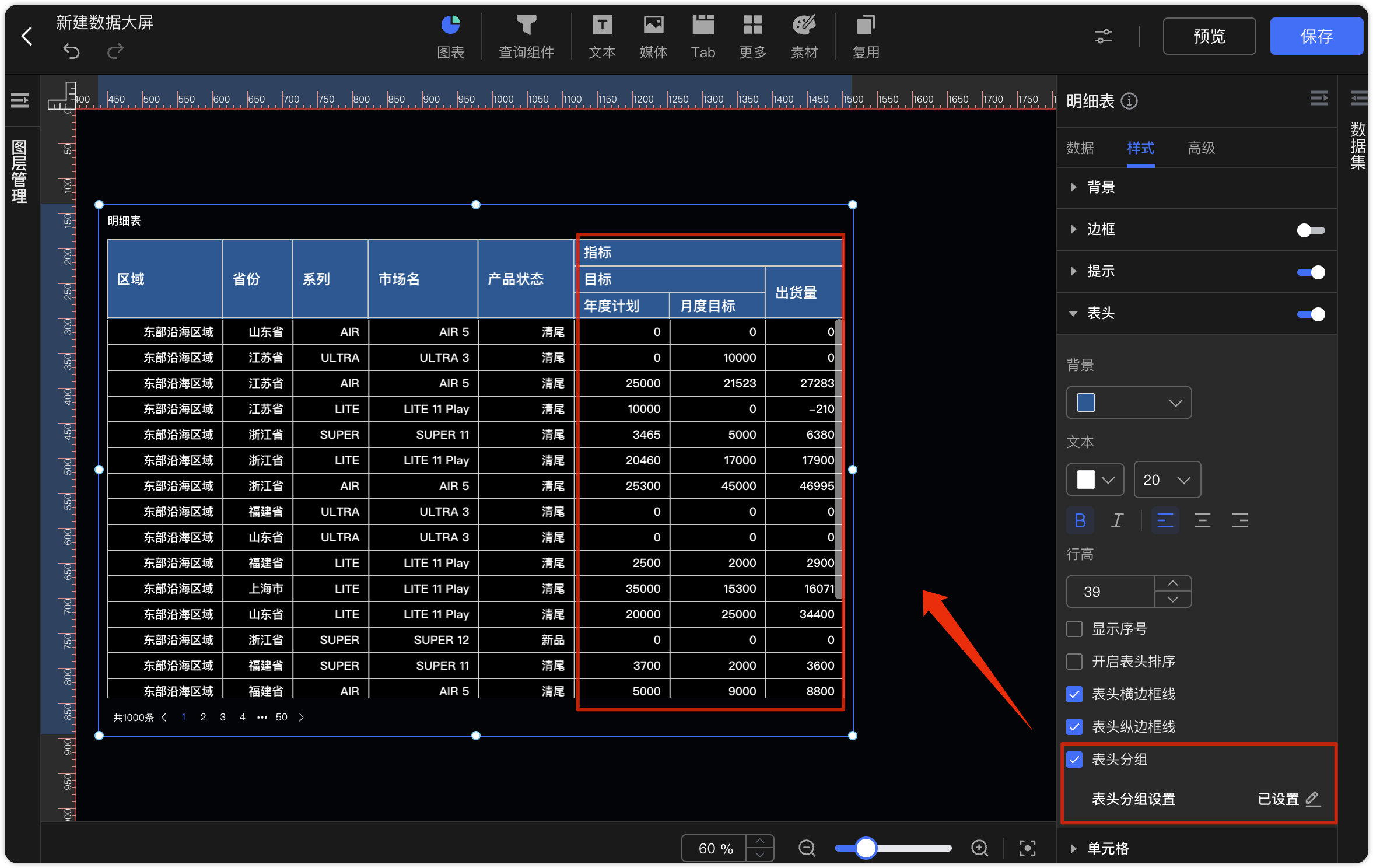Open the header text color dropdown
Viewport: 1373px width, 868px height.
(1095, 480)
